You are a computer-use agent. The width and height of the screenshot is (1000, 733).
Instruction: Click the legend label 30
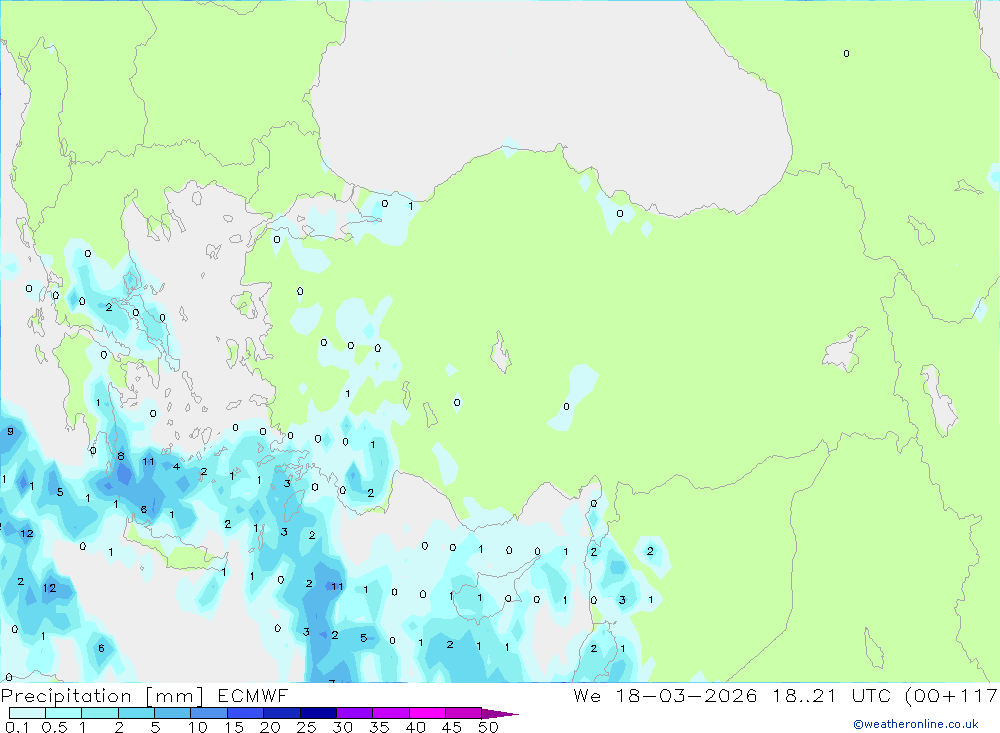pos(343,727)
